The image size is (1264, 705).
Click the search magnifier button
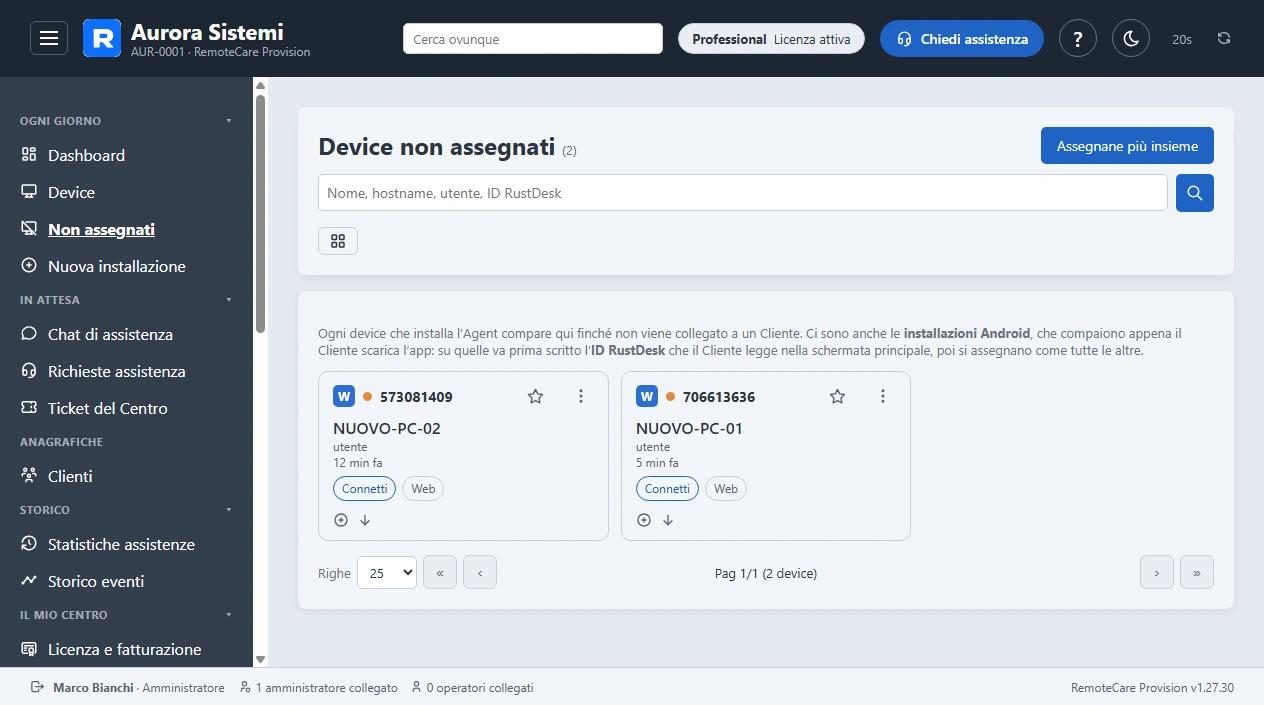1195,193
